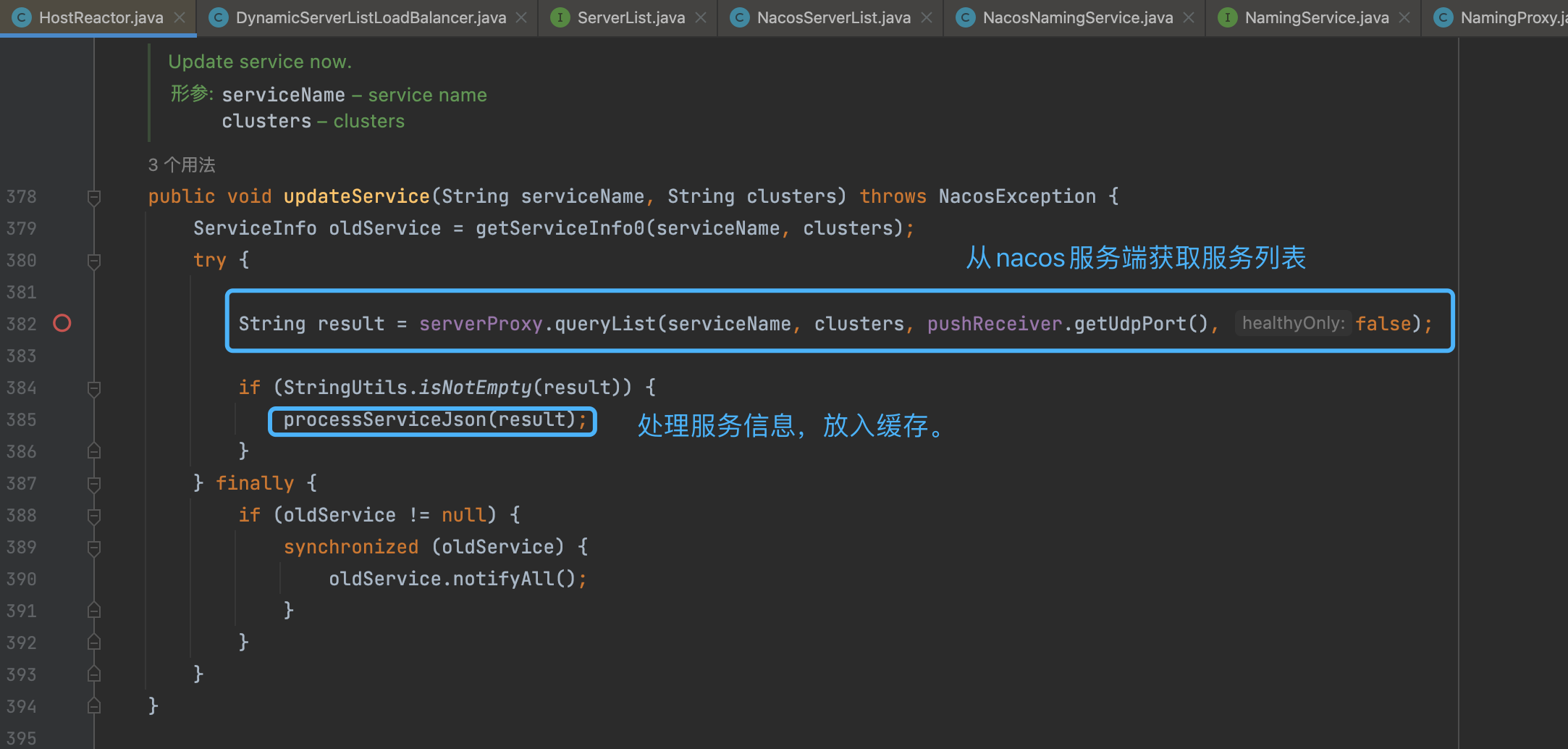The image size is (1568, 749).
Task: Click isNotEmpty call on line 384
Action: coord(476,388)
